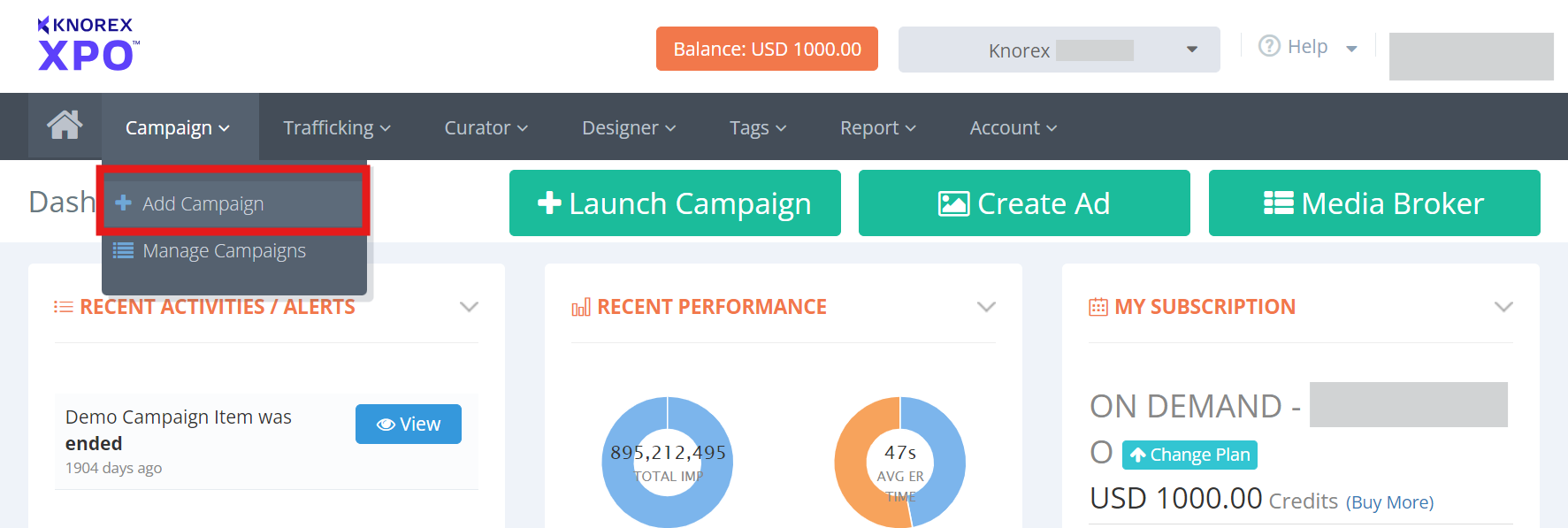Select Manage Campaigns from the Campaign menu

click(x=224, y=251)
